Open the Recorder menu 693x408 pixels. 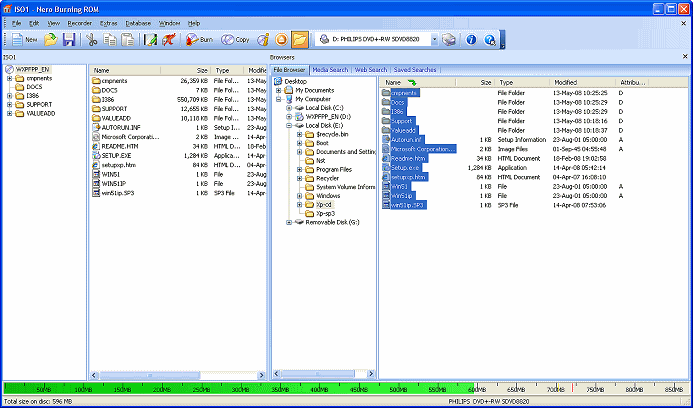coord(80,23)
